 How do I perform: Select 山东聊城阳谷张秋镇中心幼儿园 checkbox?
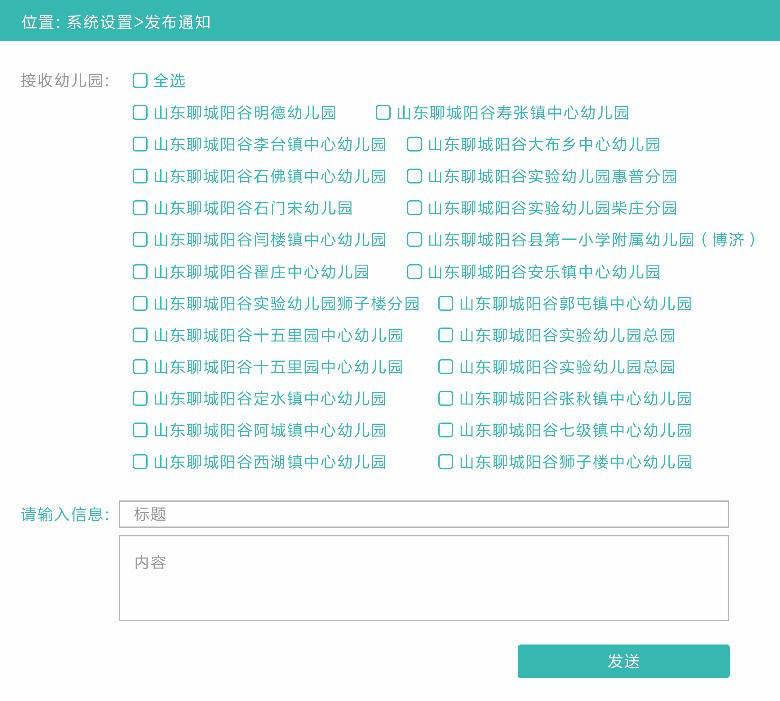(x=445, y=399)
